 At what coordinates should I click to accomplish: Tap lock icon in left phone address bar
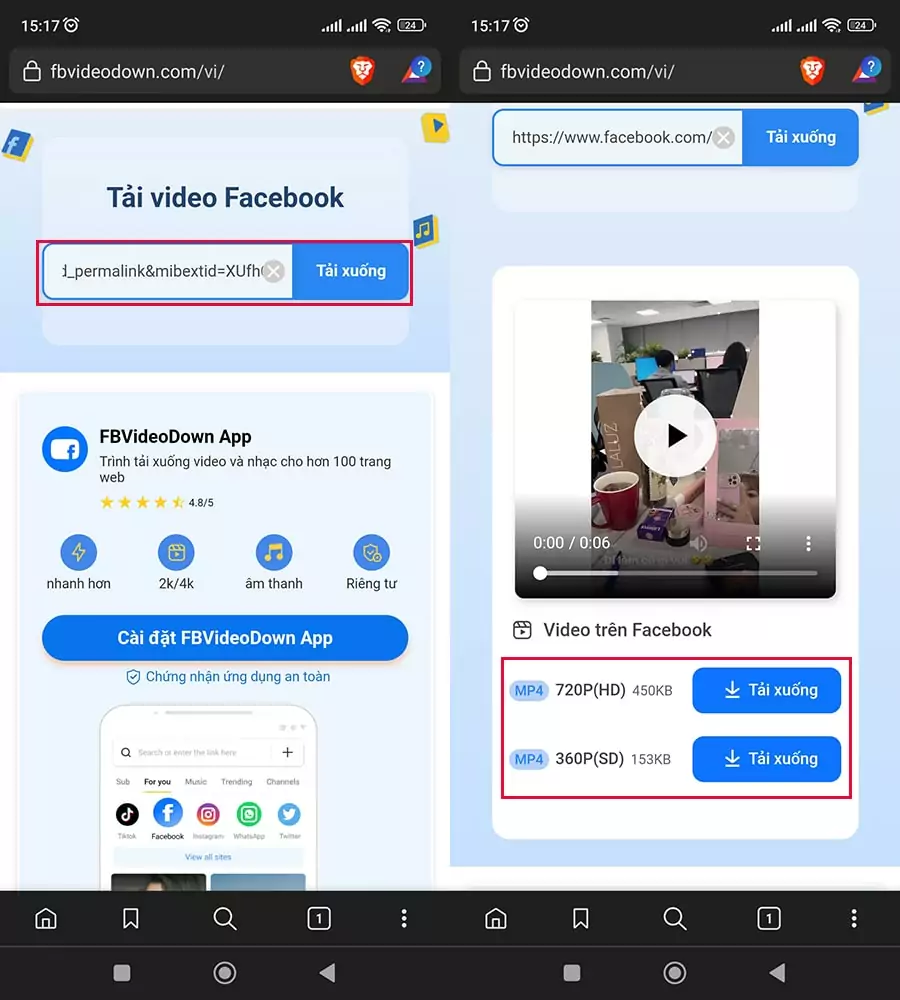(x=31, y=71)
